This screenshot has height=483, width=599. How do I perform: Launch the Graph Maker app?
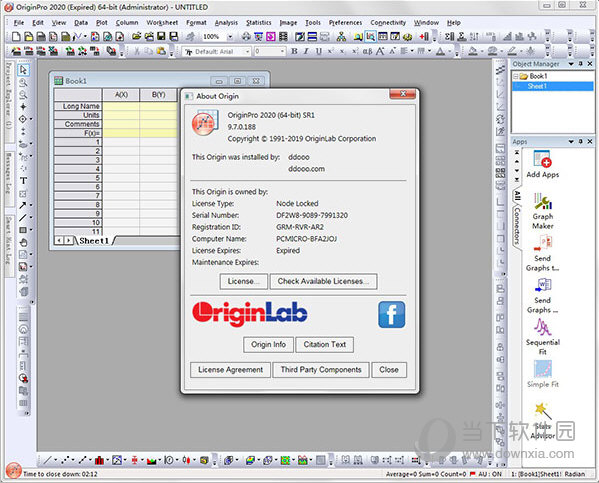pyautogui.click(x=542, y=211)
